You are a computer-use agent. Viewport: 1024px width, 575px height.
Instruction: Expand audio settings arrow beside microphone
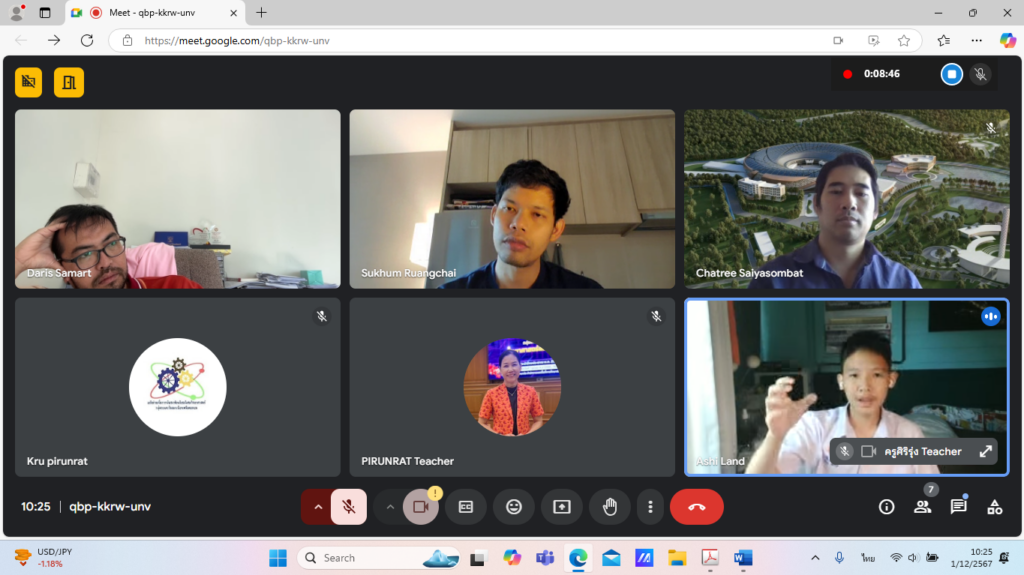point(317,506)
